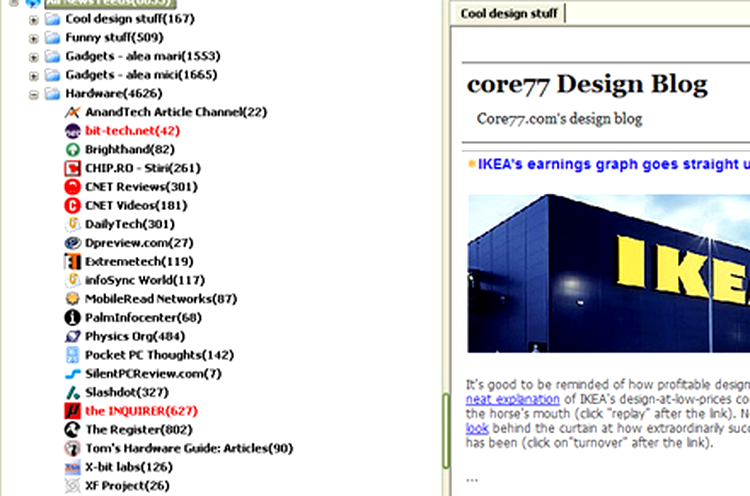Click the Tom's Hardware Guide icon

pyautogui.click(x=72, y=448)
